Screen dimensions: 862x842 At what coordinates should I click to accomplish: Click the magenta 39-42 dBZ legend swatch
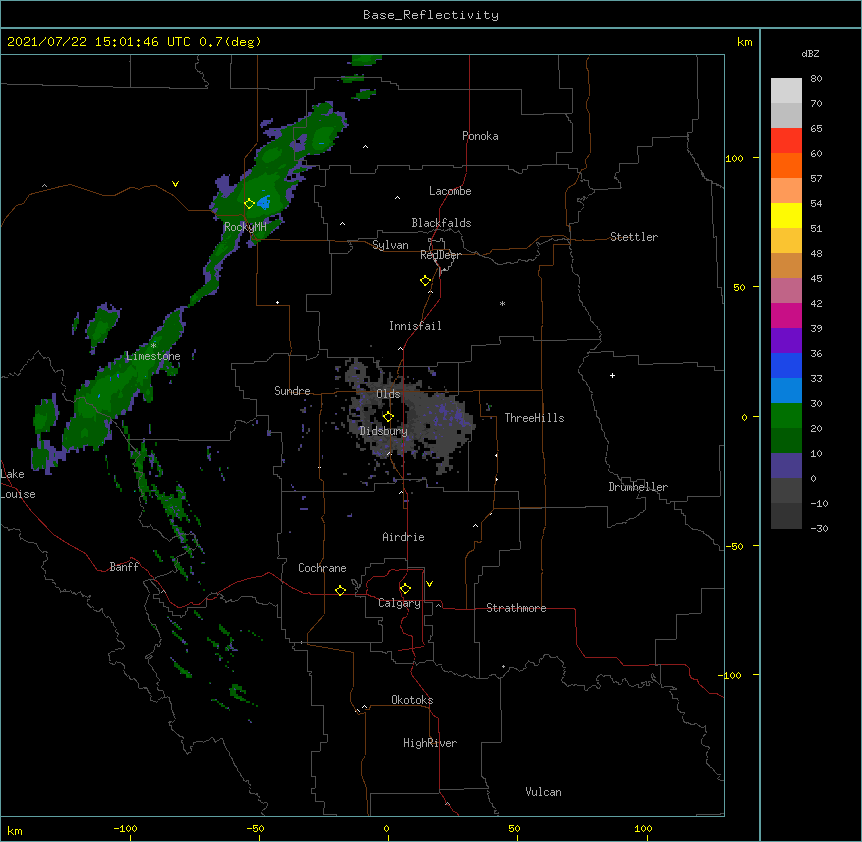click(x=786, y=315)
